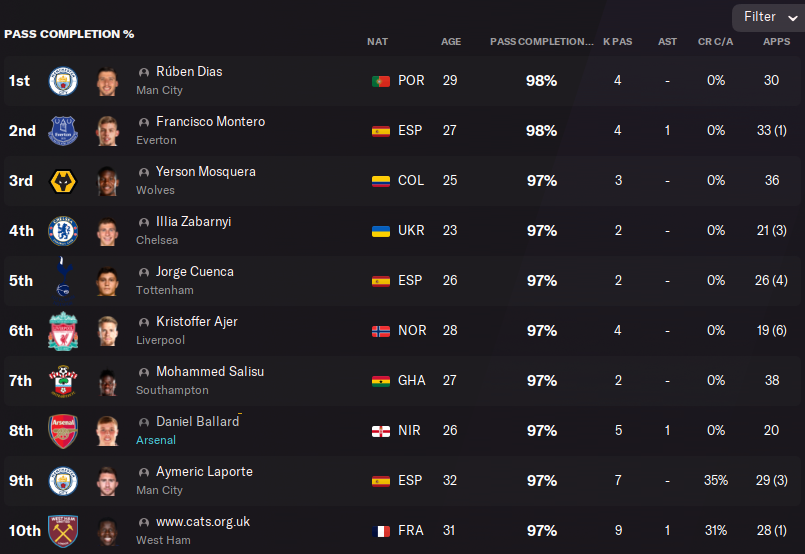Click the Man City club badge for Rúben Dias
This screenshot has height=554, width=805.
63,81
